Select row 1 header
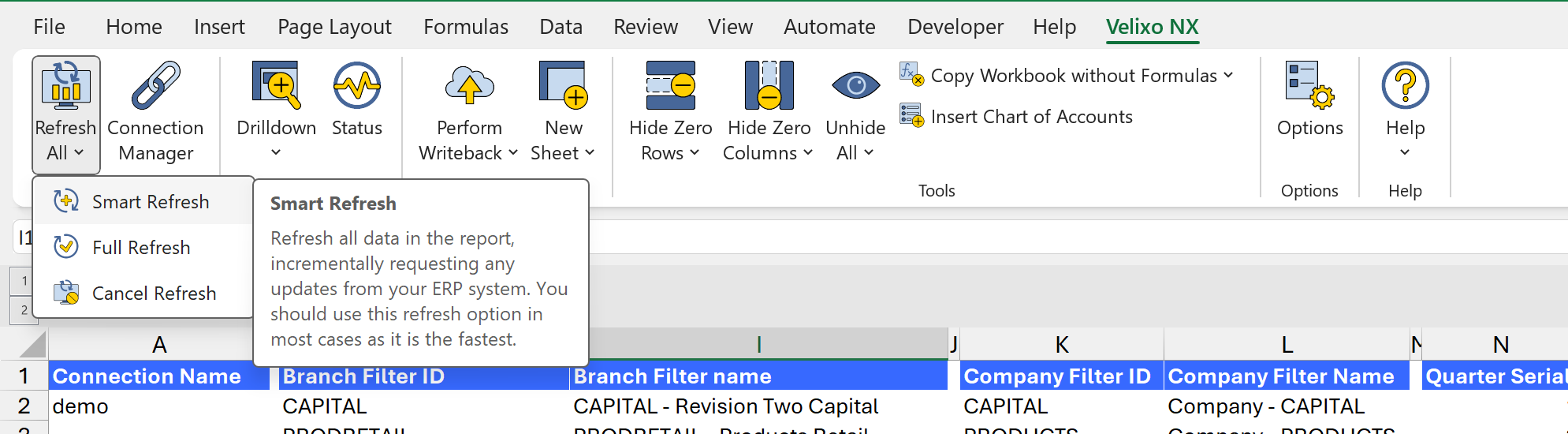 point(24,376)
